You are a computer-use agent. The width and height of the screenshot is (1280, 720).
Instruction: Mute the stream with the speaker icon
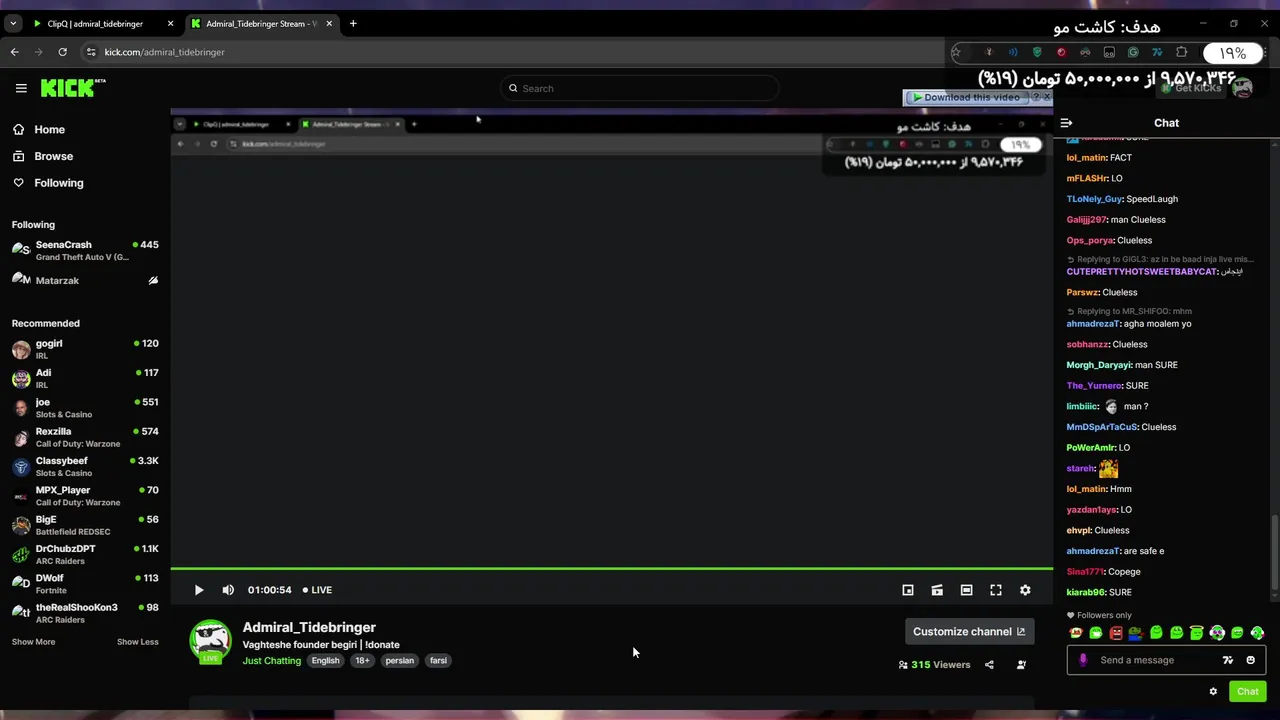(228, 590)
